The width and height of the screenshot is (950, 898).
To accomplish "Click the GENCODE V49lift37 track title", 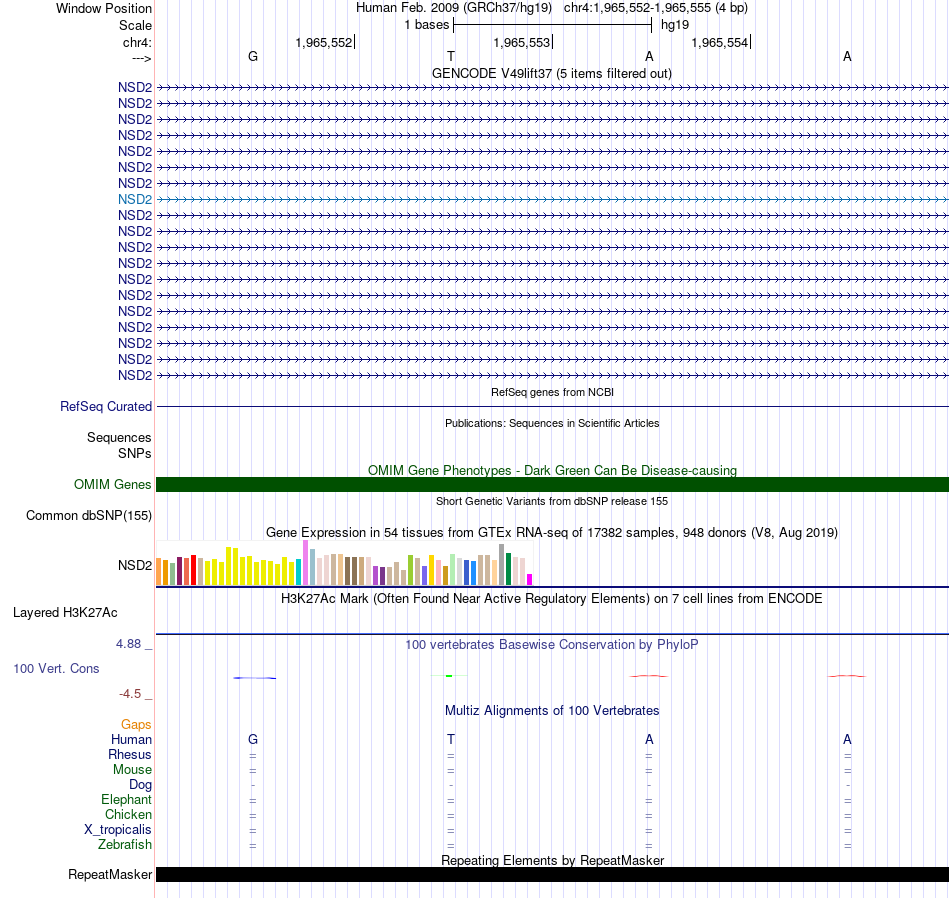I will click(x=551, y=73).
